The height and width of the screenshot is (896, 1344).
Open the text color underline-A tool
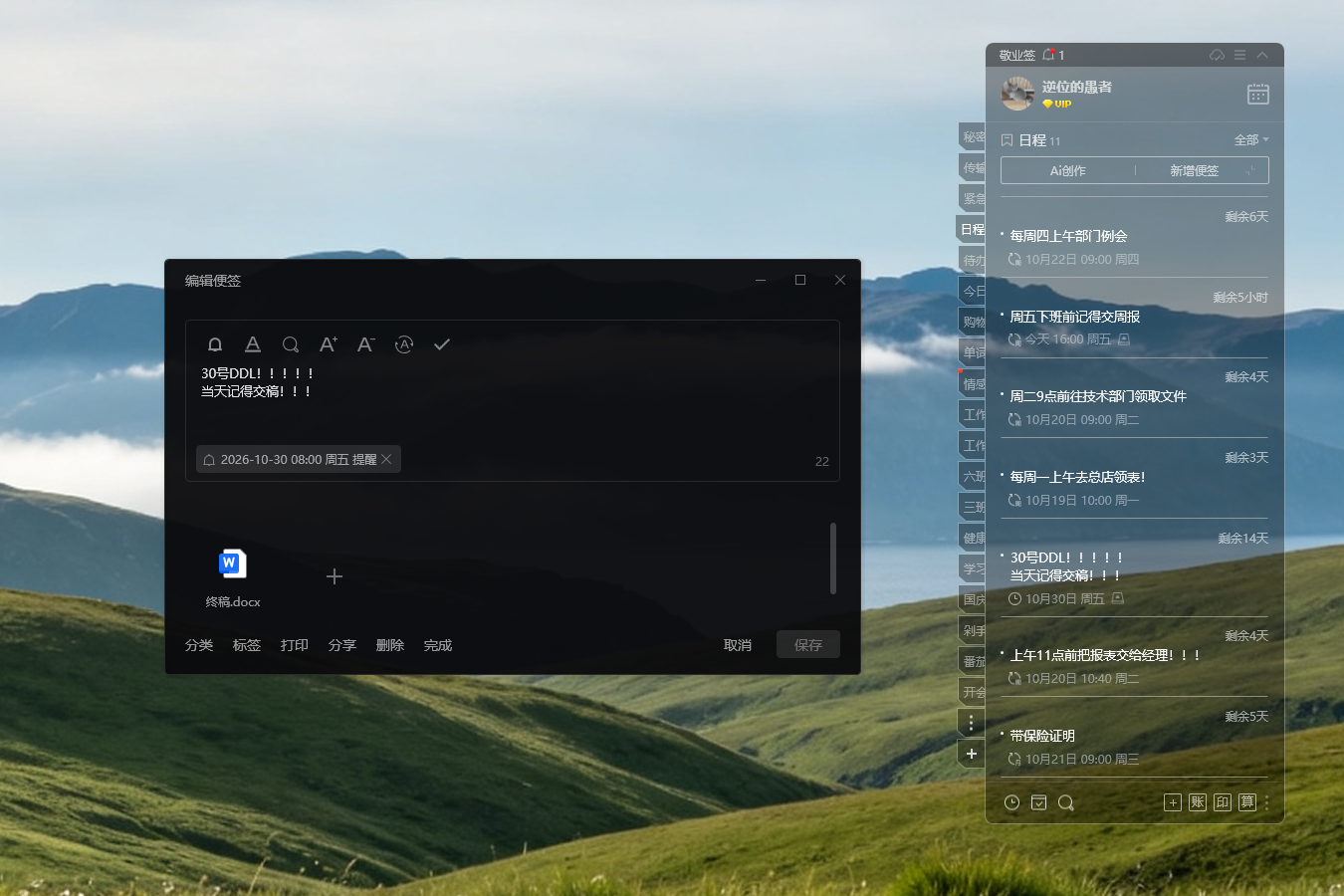(253, 344)
